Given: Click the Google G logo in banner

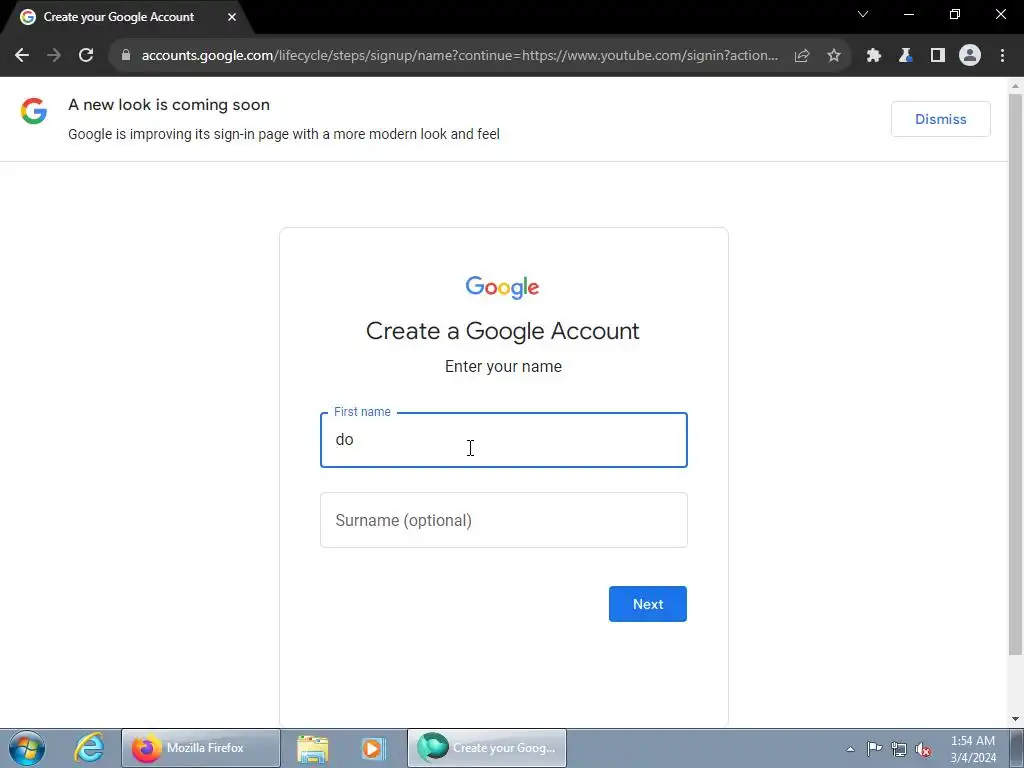Looking at the screenshot, I should click(x=33, y=111).
